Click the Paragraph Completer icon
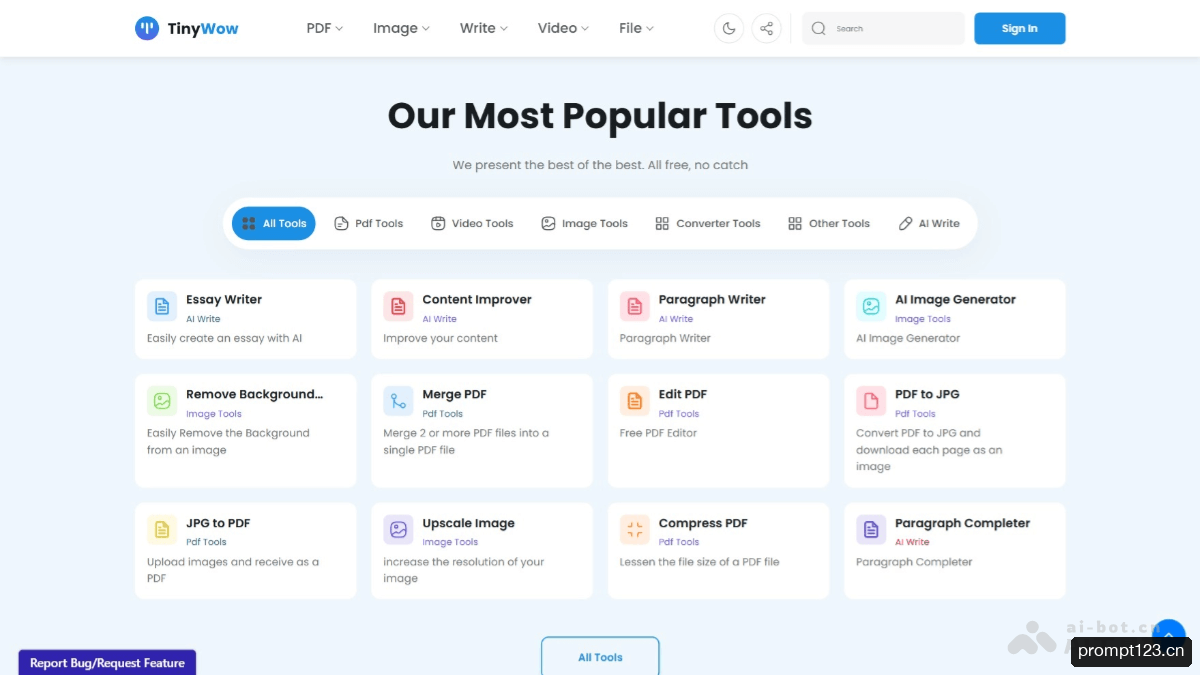Viewport: 1200px width, 675px height. pos(871,530)
